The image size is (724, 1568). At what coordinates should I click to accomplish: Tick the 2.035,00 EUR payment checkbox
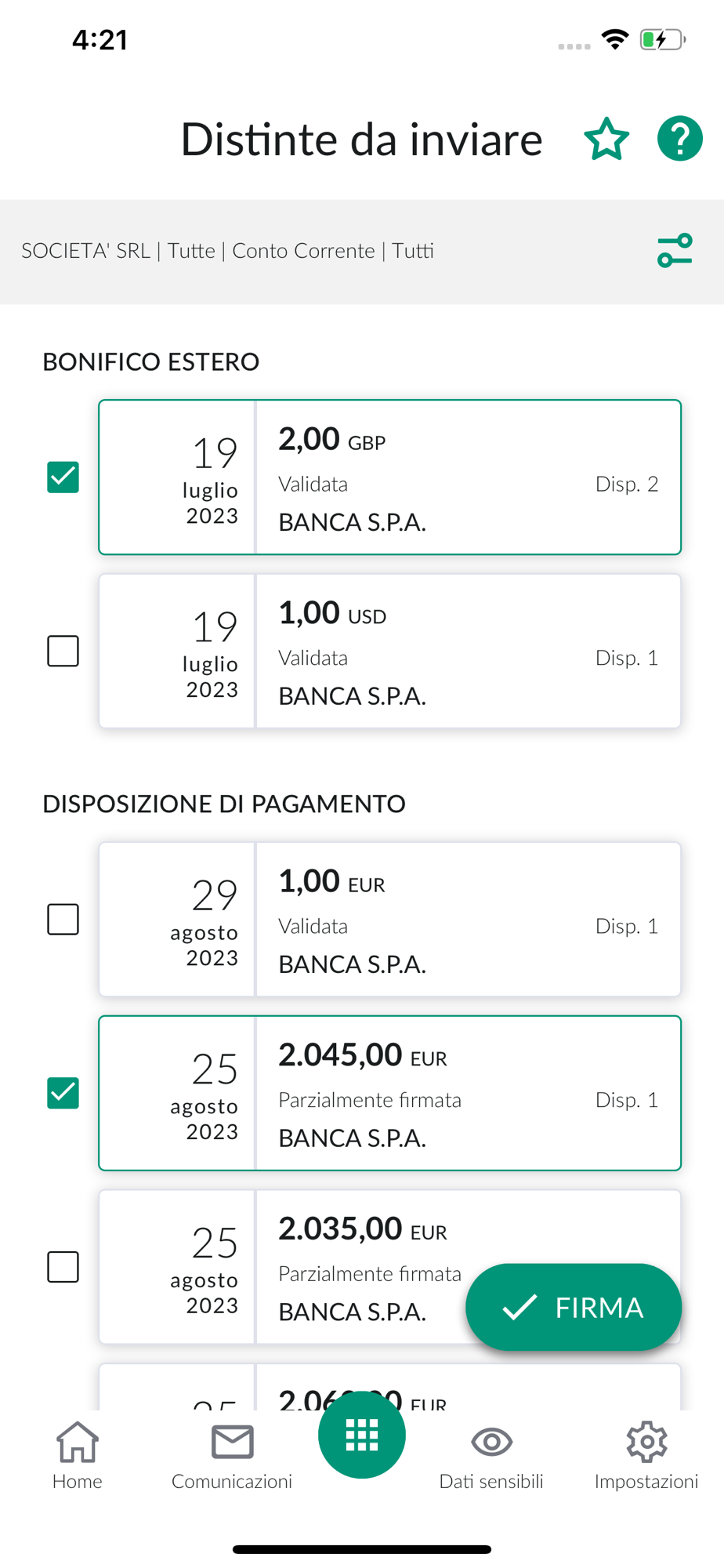click(63, 1267)
